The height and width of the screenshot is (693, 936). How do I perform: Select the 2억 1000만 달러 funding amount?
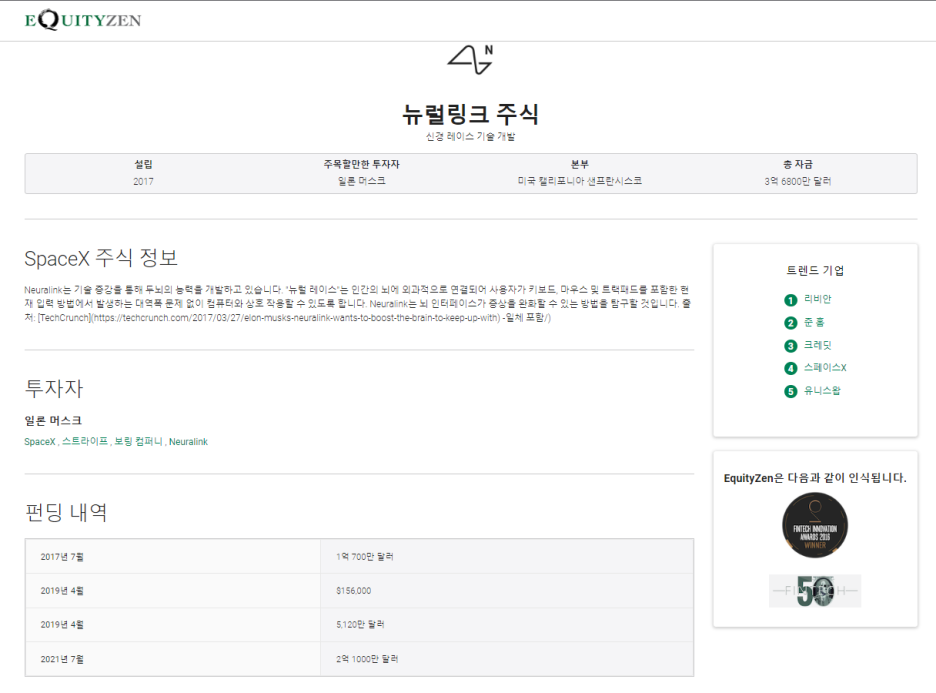pos(367,660)
